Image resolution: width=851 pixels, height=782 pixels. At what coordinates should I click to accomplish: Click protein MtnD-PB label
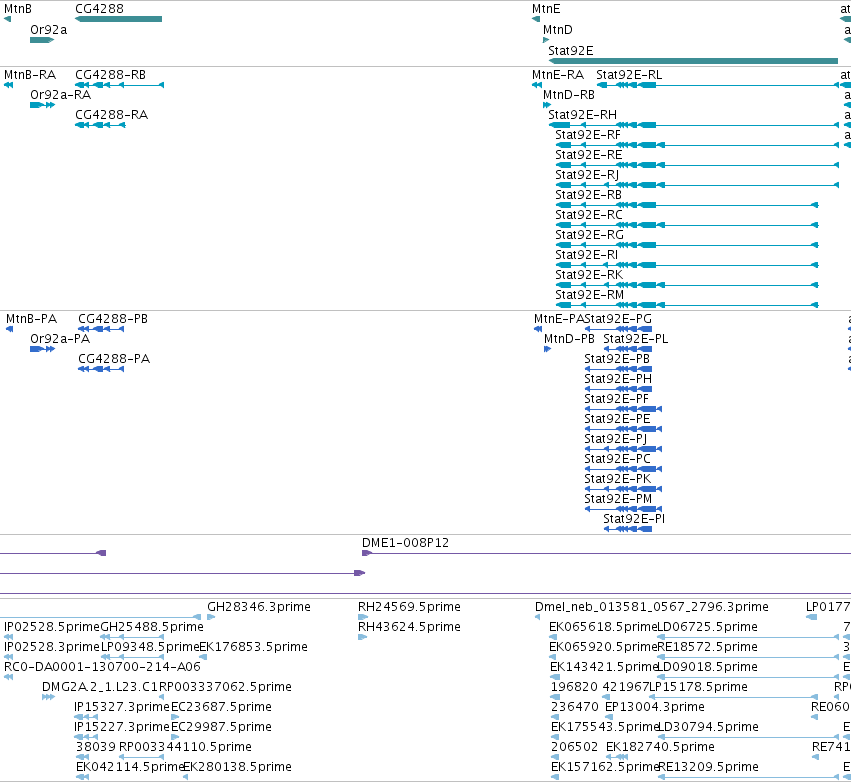pyautogui.click(x=569, y=339)
